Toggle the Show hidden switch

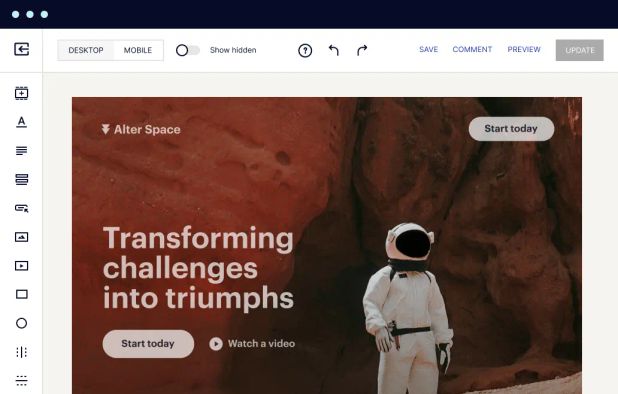tap(188, 50)
